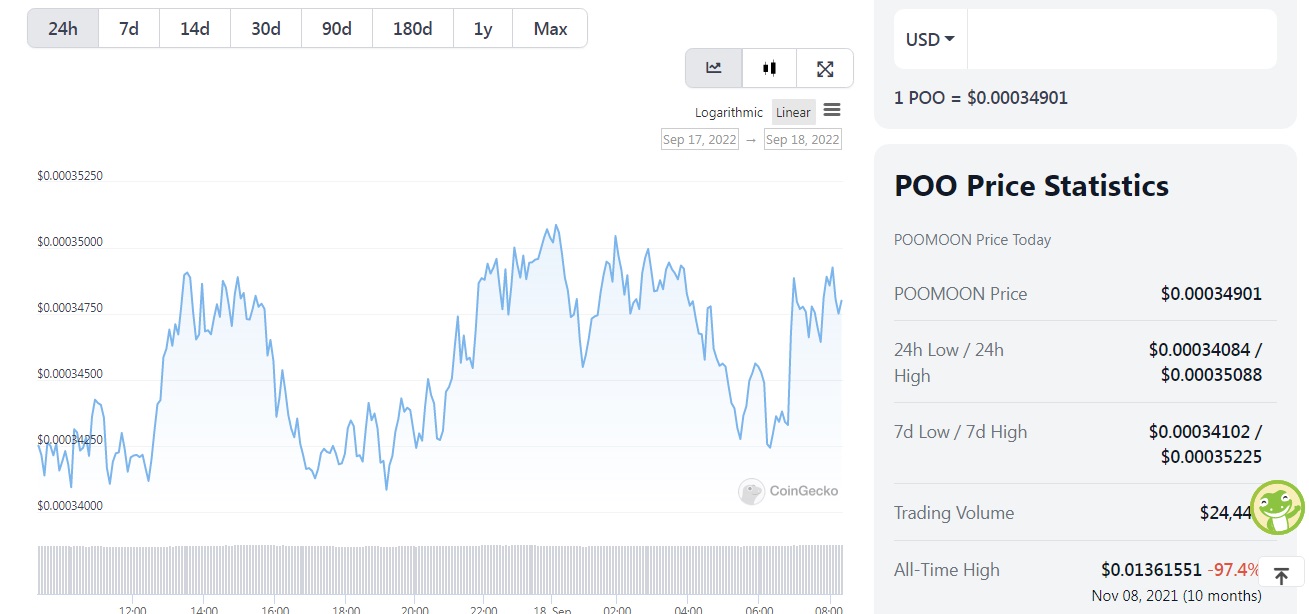Open end date picker Sep 18, 2022
The height and width of the screenshot is (614, 1309).
[802, 139]
